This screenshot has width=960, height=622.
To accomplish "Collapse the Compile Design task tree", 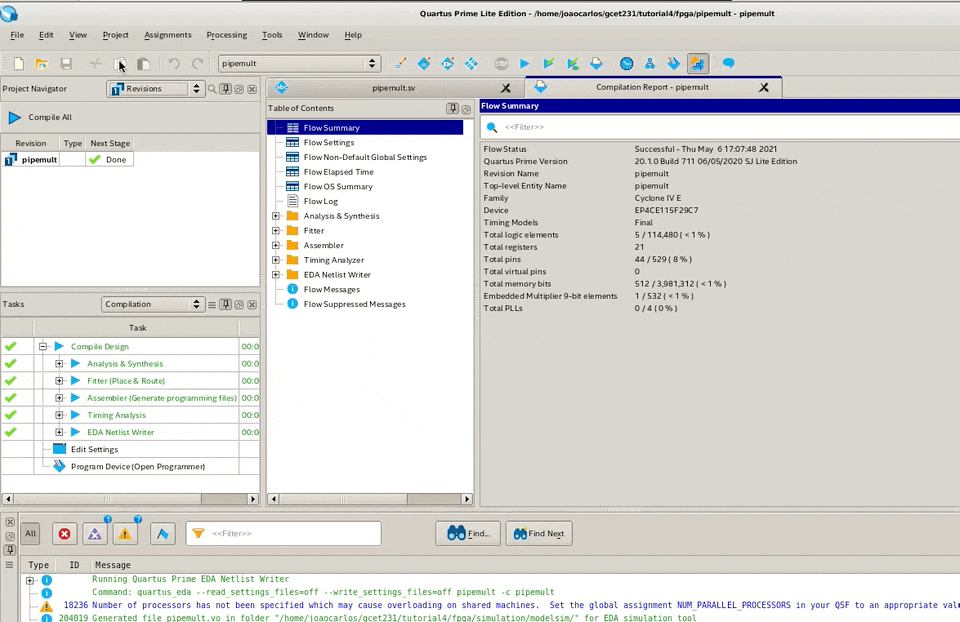I will tap(43, 347).
